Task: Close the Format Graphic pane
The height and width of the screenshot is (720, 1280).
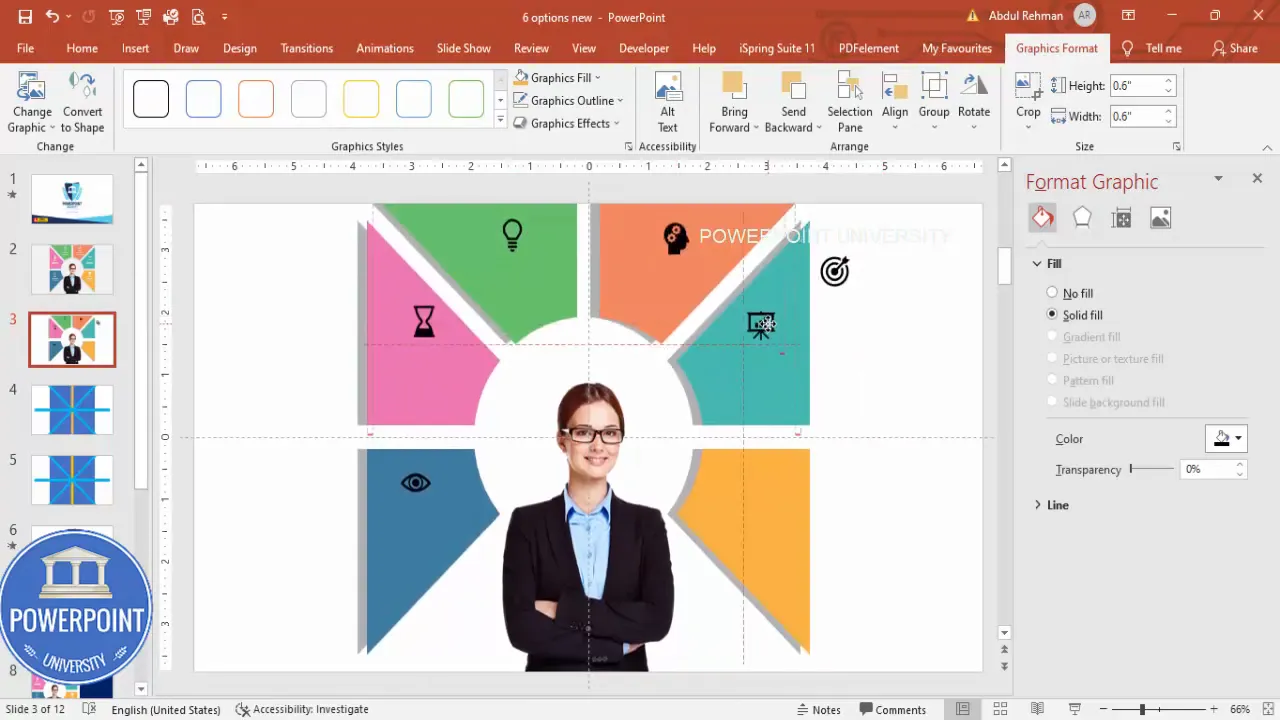Action: (x=1257, y=178)
